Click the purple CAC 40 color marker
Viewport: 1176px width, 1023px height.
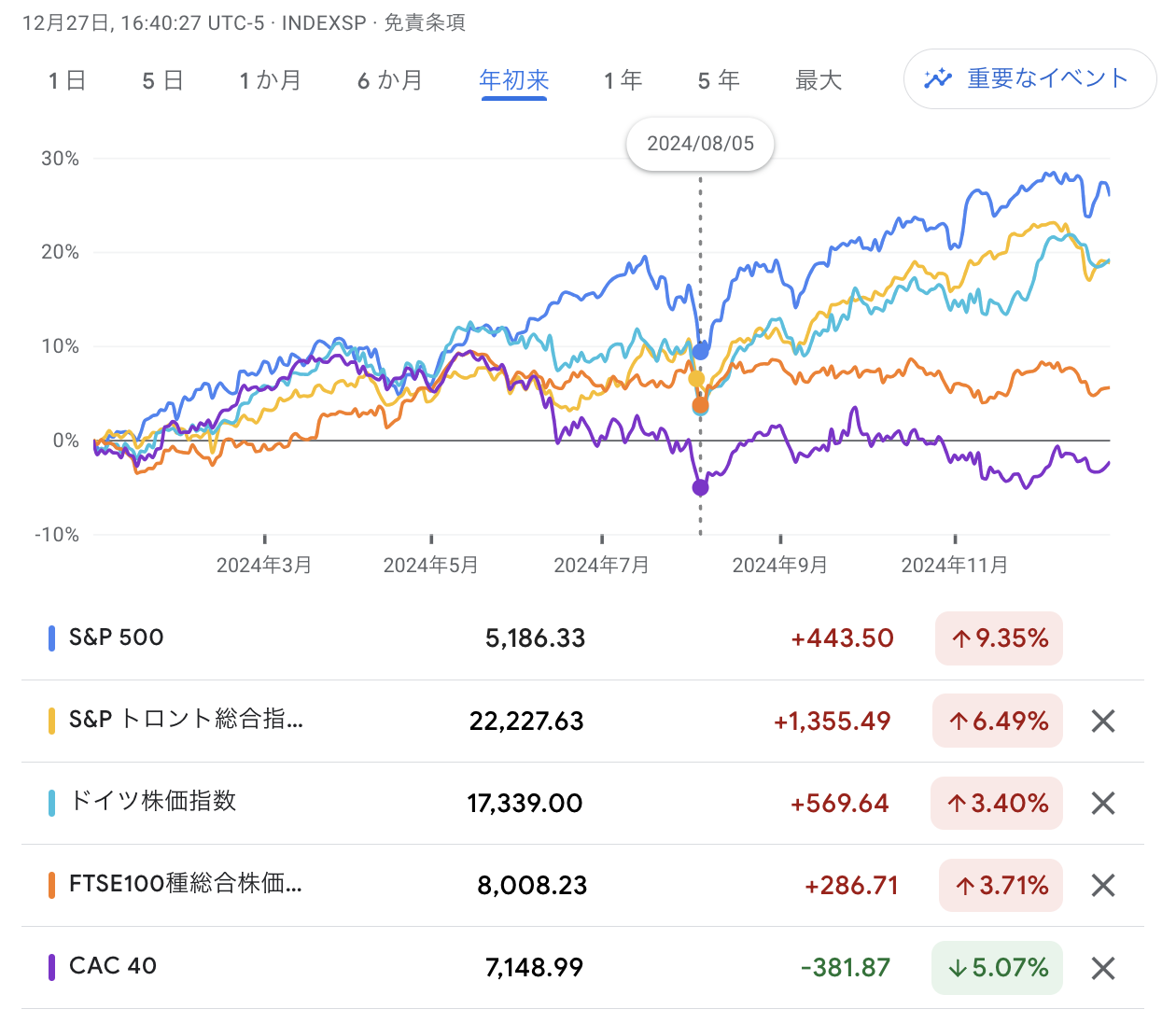point(52,968)
